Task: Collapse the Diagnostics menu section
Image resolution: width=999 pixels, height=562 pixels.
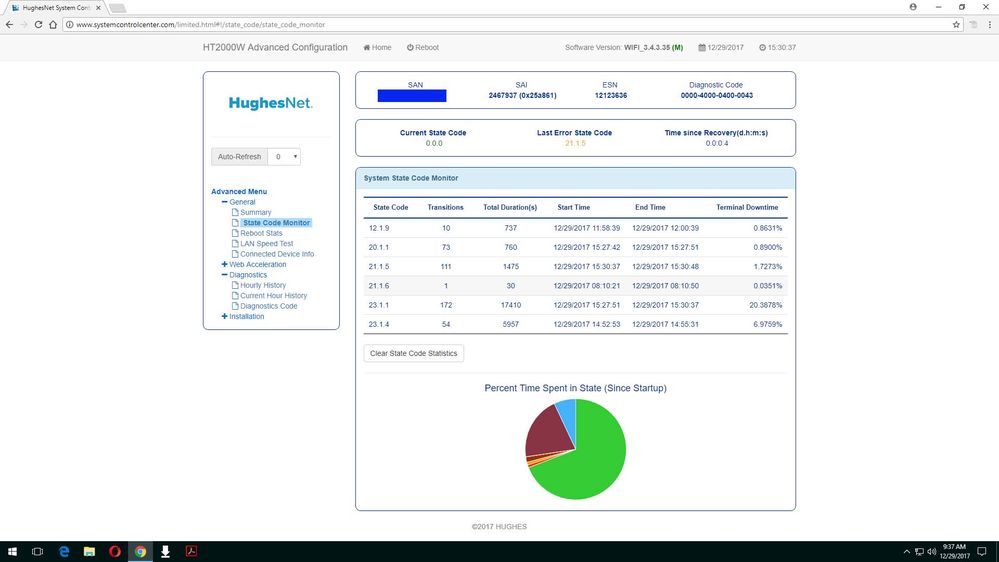Action: 225,275
